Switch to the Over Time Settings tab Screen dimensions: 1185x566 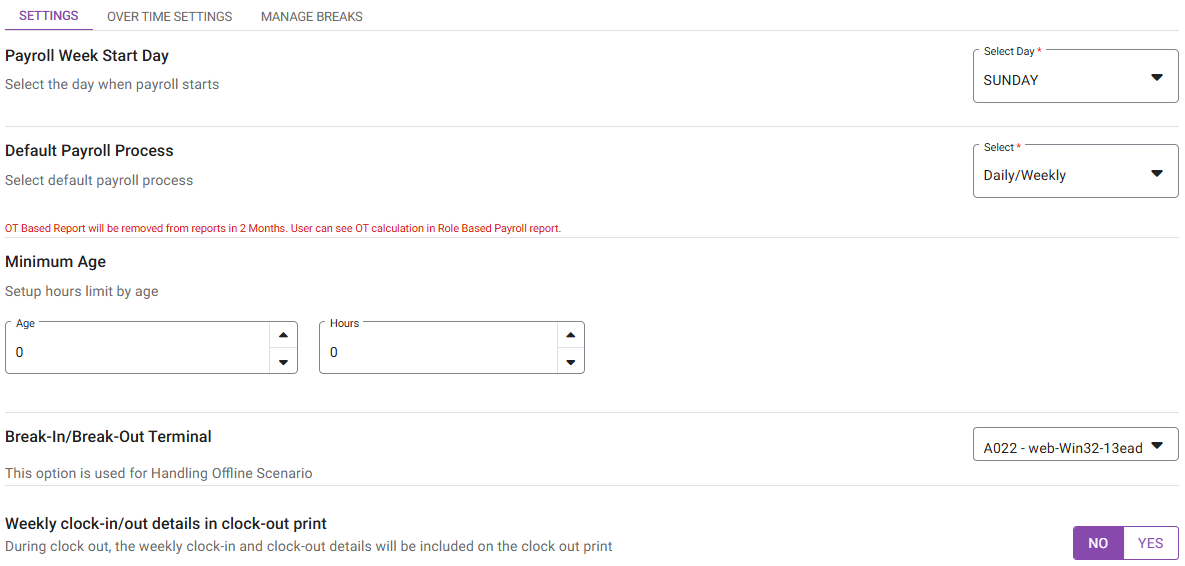(x=169, y=16)
